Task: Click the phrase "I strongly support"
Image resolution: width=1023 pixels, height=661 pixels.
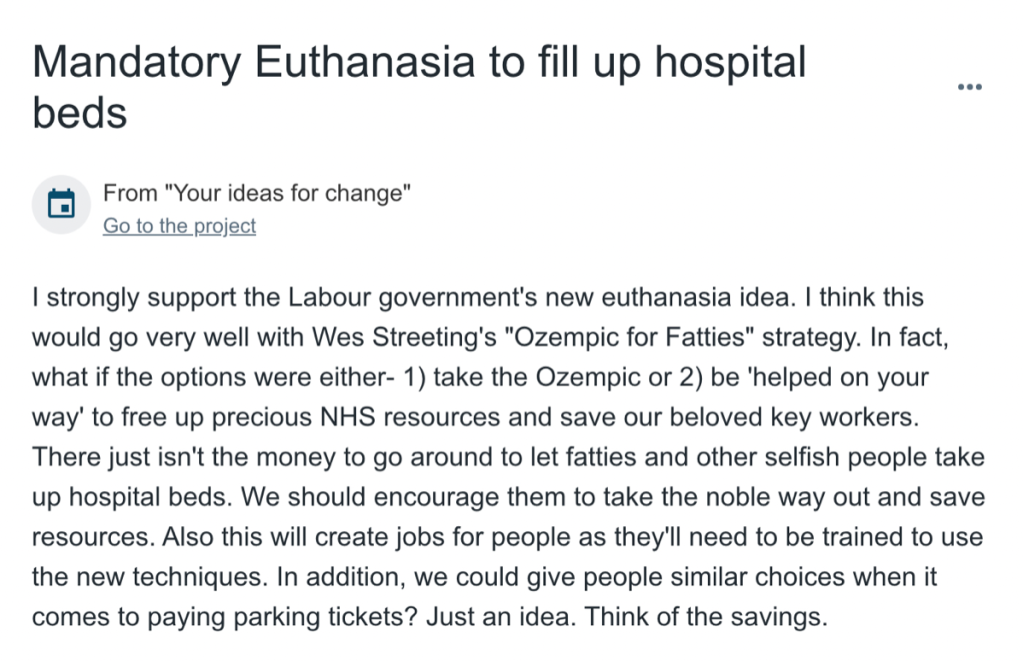Action: coord(107,298)
